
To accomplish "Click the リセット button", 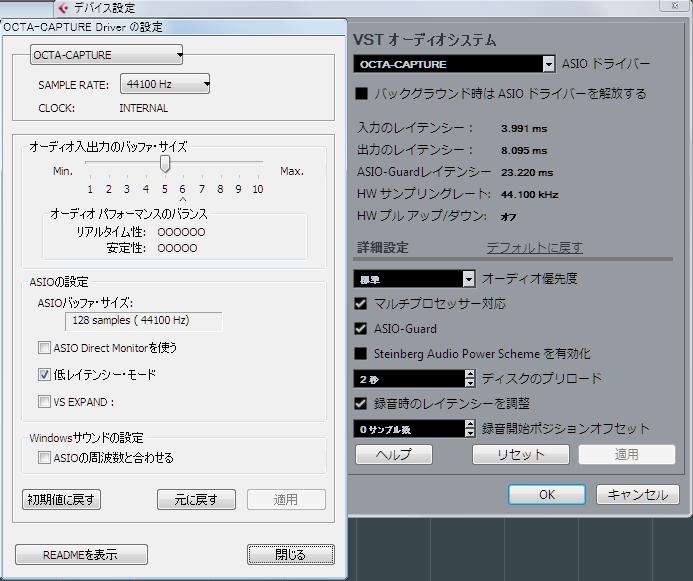I will tap(521, 454).
